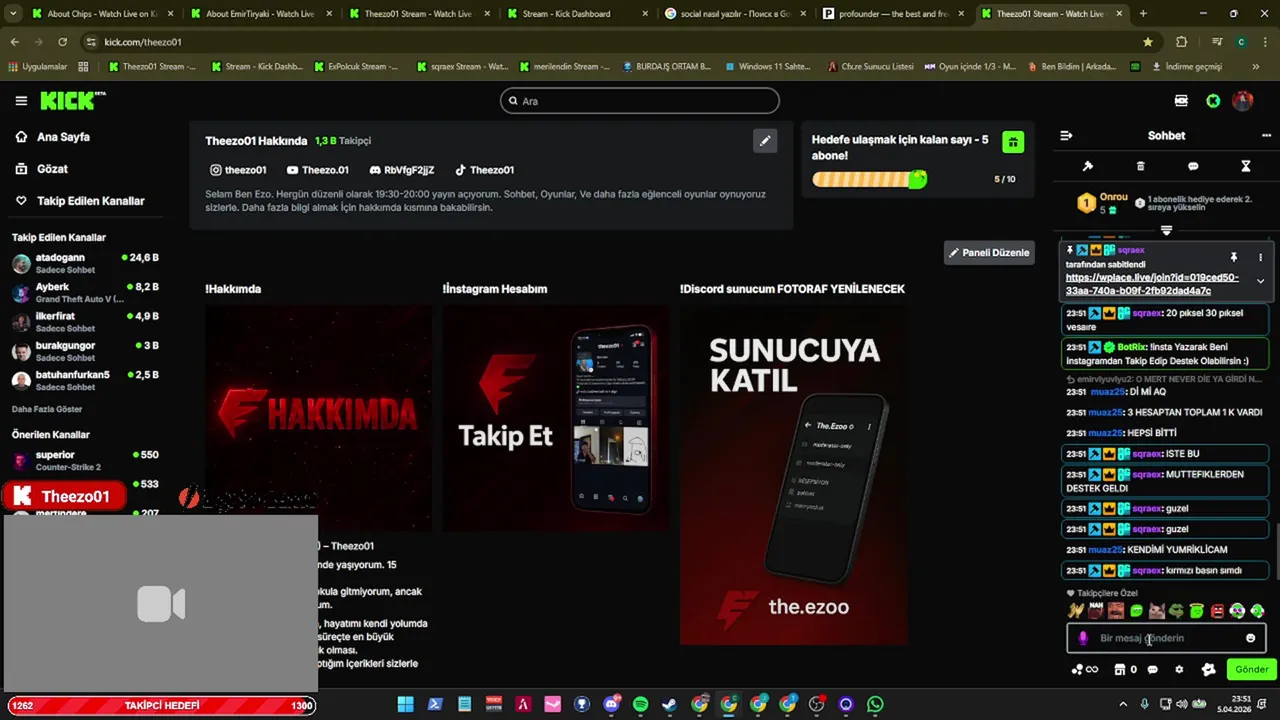
Task: Expand the pinned message chevron
Action: tap(1260, 281)
